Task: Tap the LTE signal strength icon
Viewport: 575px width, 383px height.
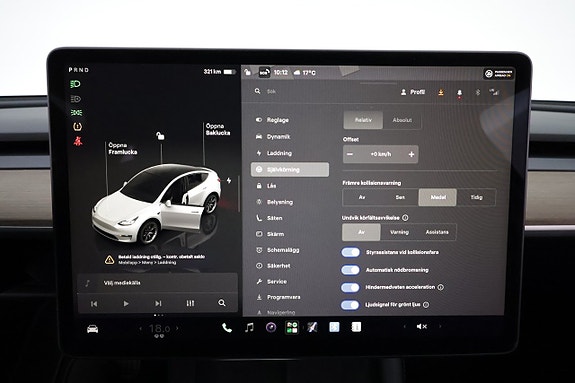Action: 494,92
